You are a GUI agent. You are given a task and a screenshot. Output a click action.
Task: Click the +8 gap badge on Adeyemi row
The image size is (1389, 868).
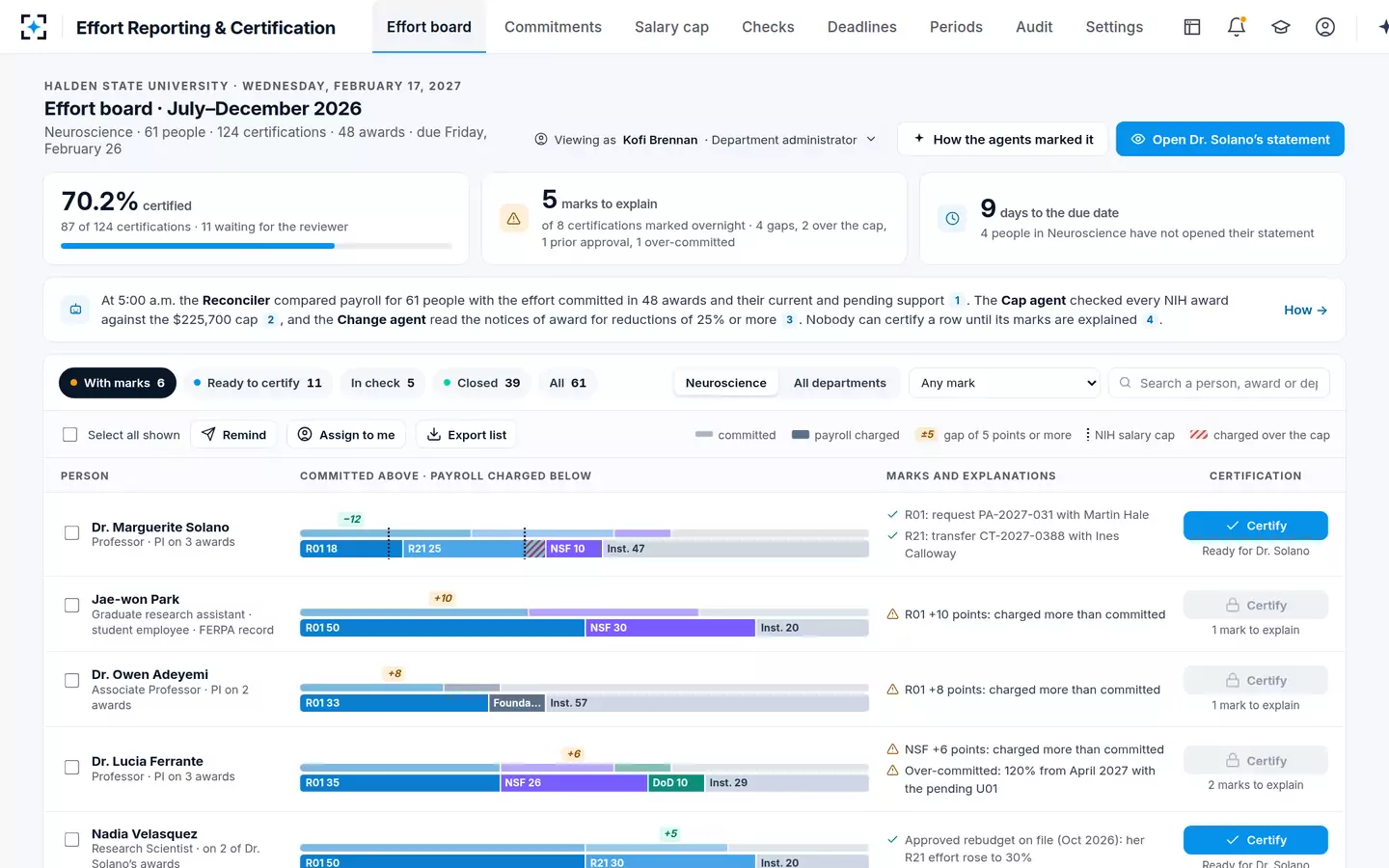(x=394, y=673)
